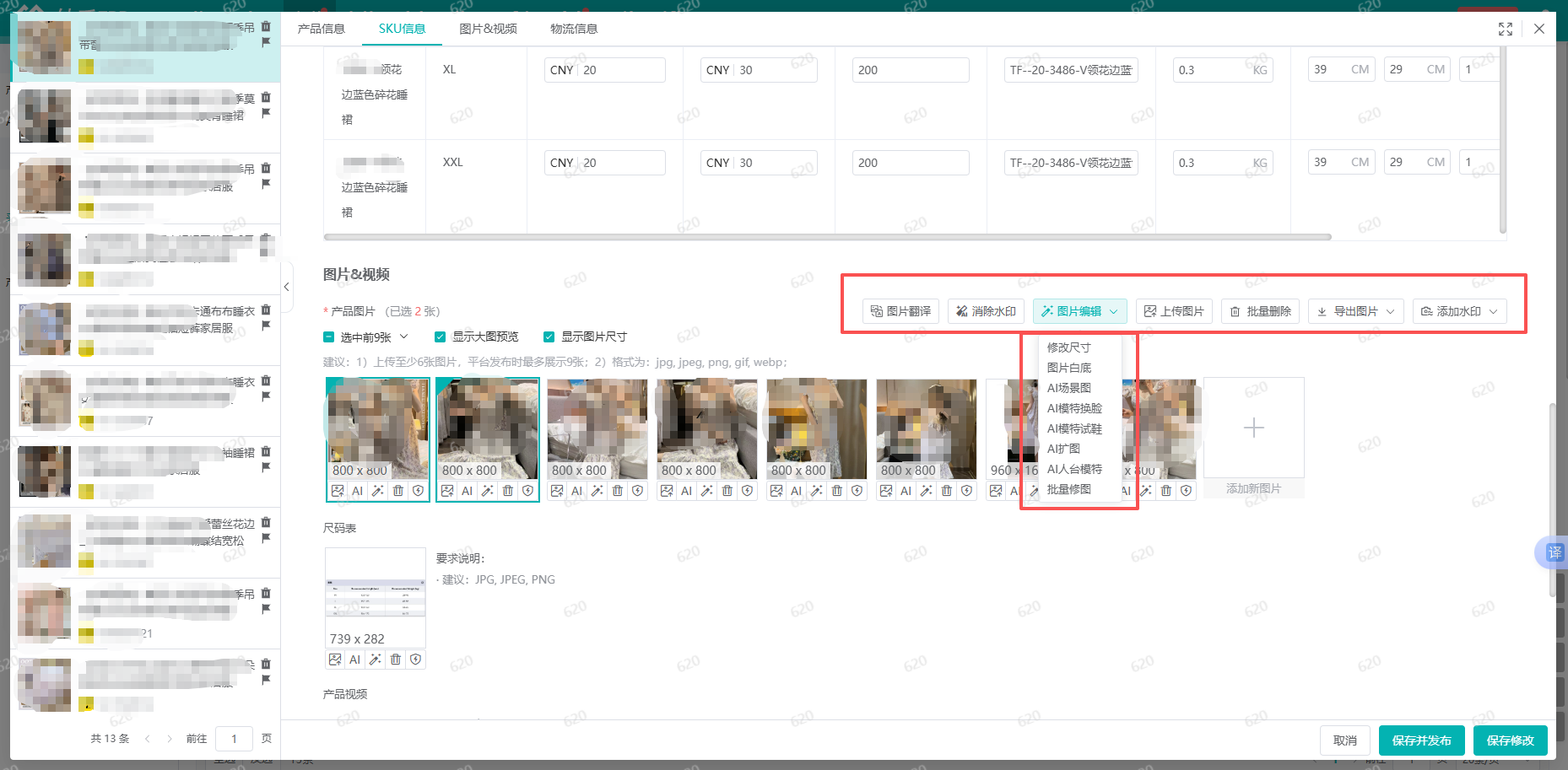Open the 图片编辑 dropdown menu

pyautogui.click(x=1079, y=311)
